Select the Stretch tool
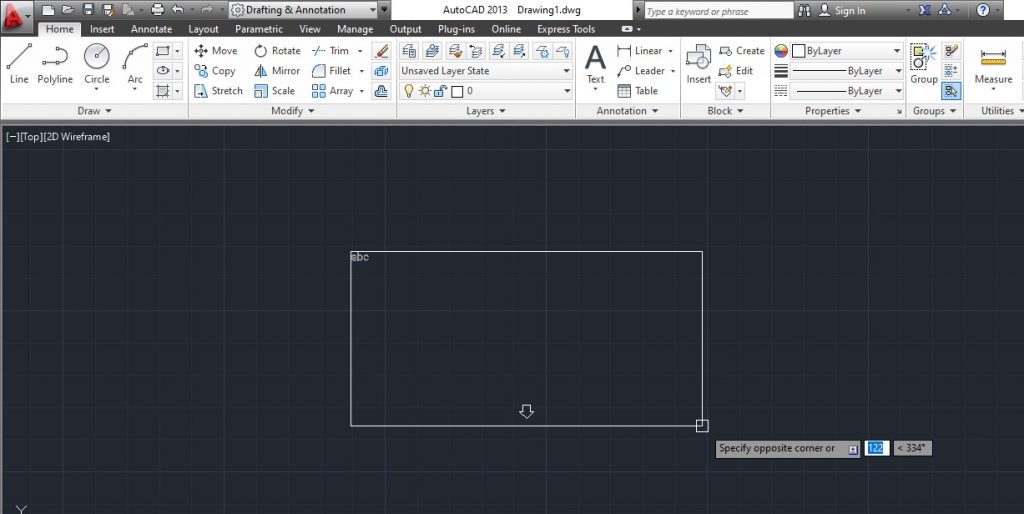This screenshot has width=1024, height=514. click(x=218, y=91)
